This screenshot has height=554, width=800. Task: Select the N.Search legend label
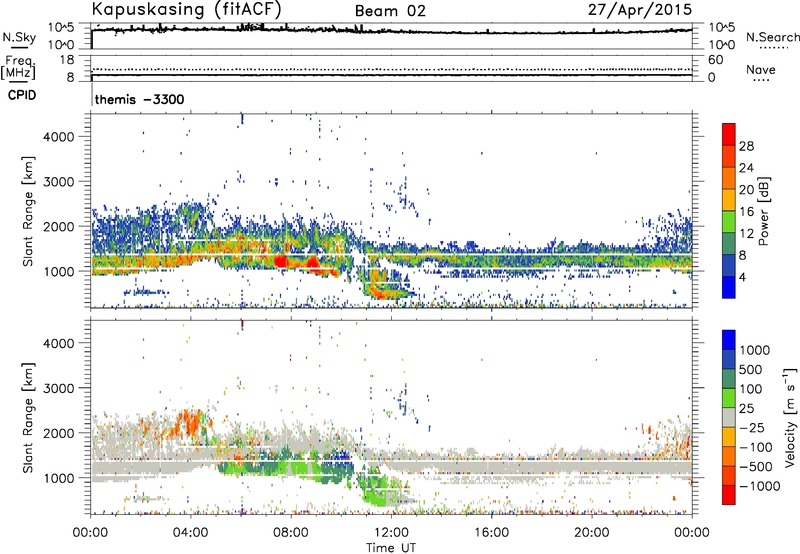773,37
